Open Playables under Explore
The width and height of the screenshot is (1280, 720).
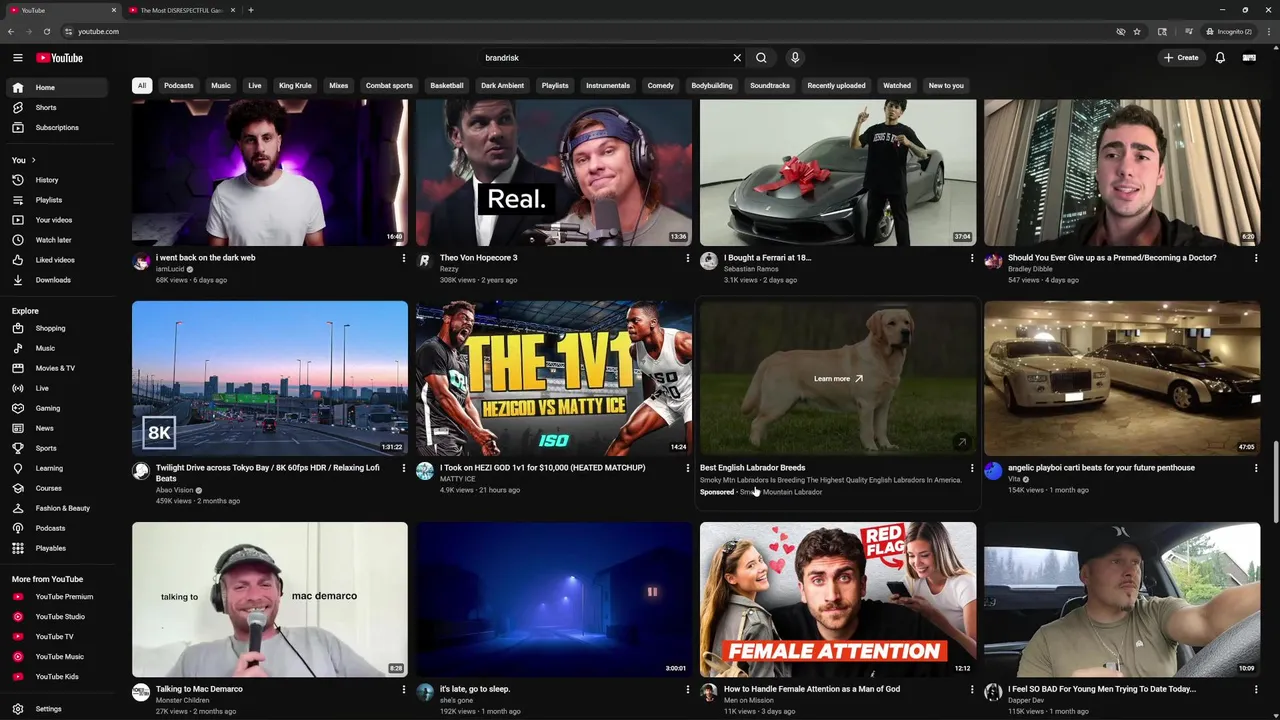tap(59, 548)
